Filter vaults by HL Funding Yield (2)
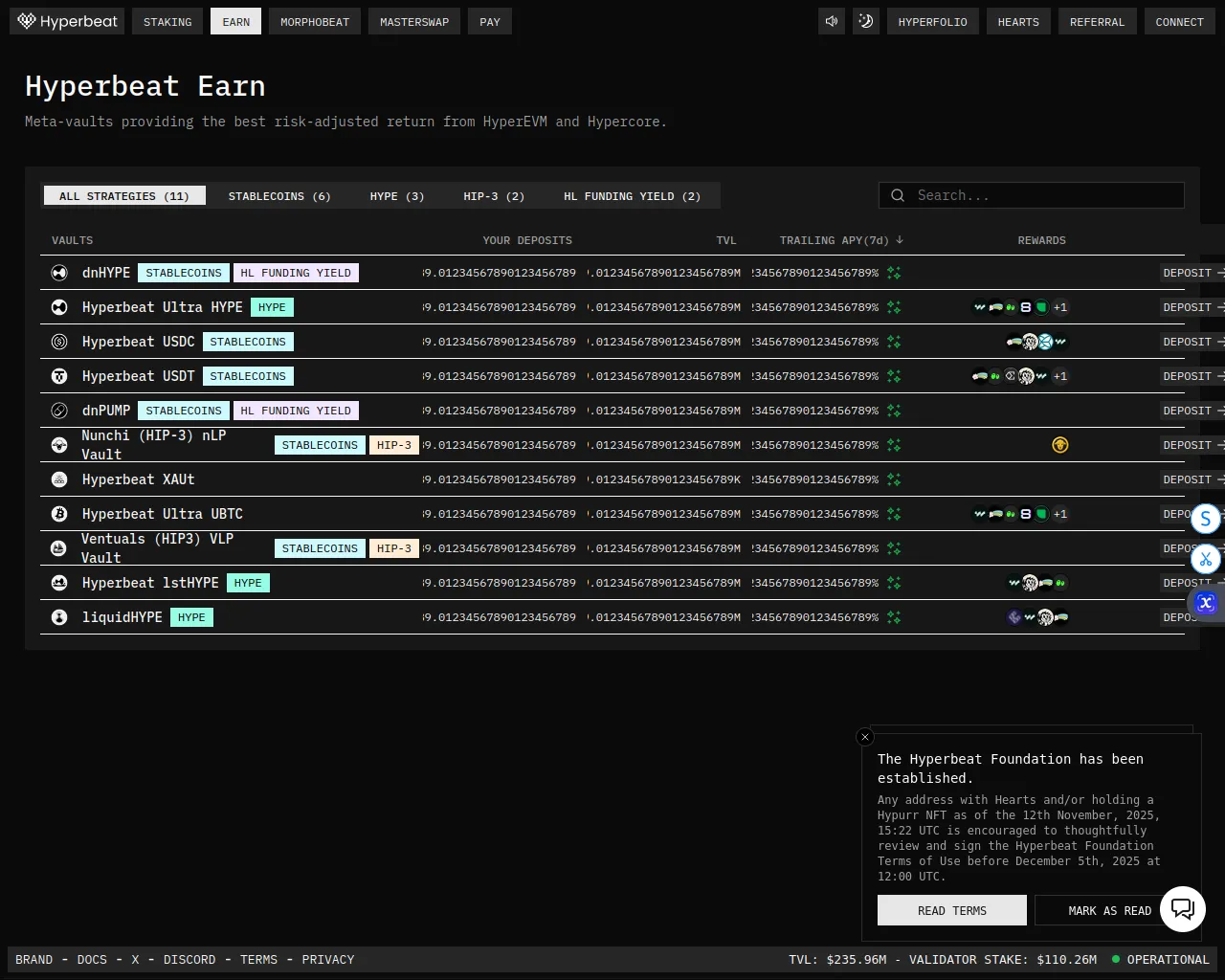The image size is (1225, 980). 633,196
